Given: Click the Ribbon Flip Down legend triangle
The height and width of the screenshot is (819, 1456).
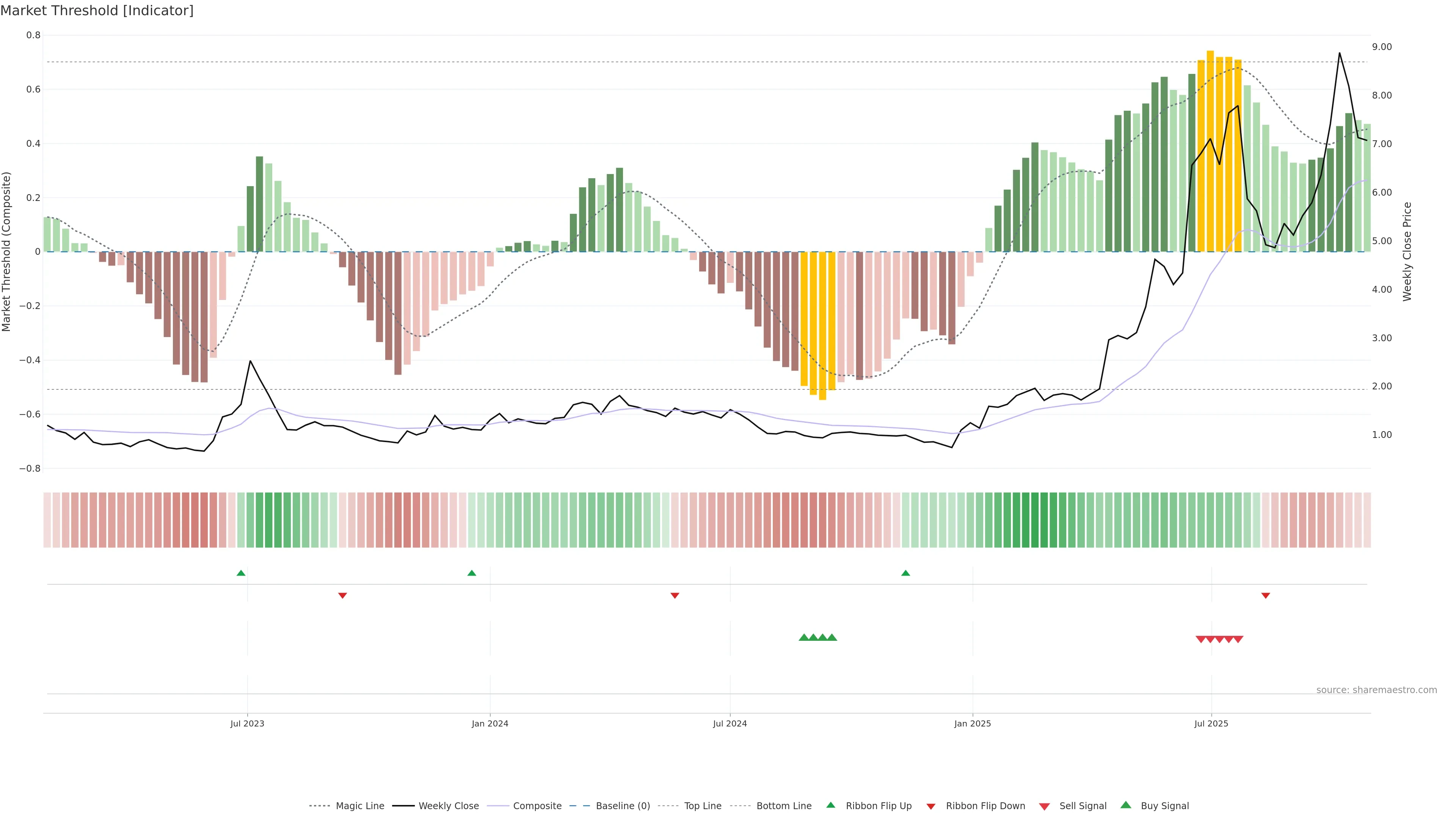Looking at the screenshot, I should tap(930, 806).
